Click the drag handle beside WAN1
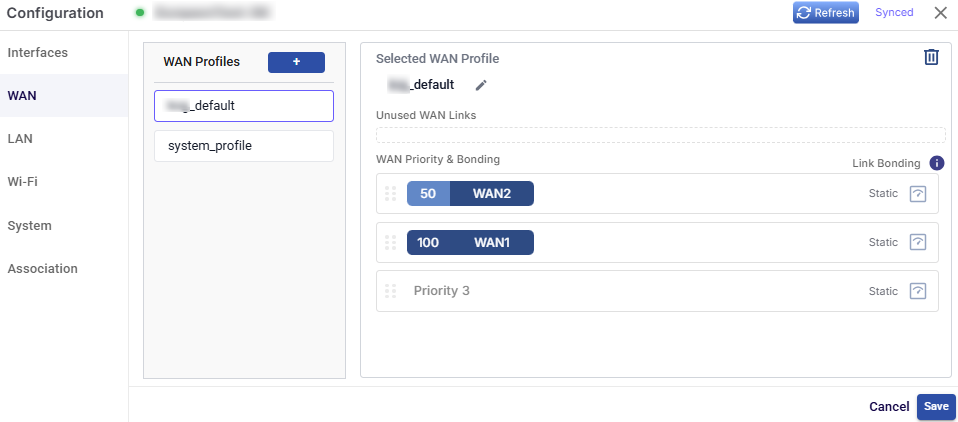Screen dimensions: 958x422 click(x=391, y=242)
